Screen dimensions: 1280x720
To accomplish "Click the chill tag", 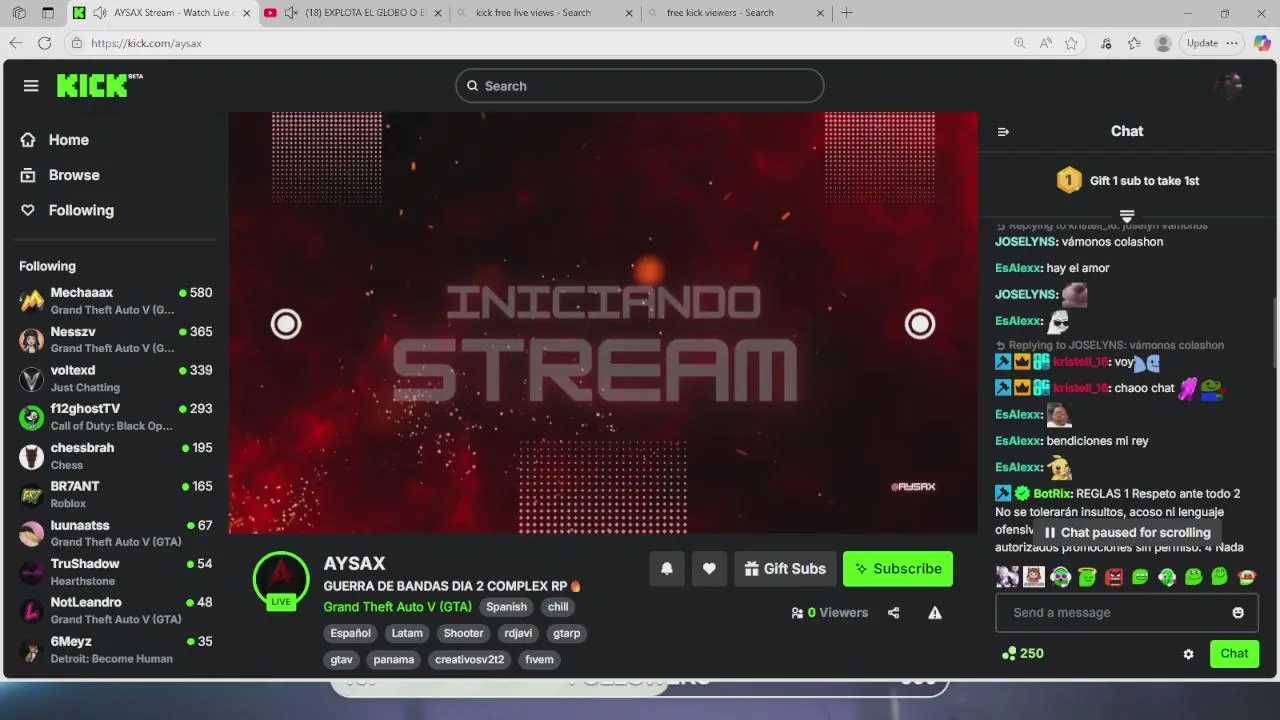I will (x=558, y=607).
